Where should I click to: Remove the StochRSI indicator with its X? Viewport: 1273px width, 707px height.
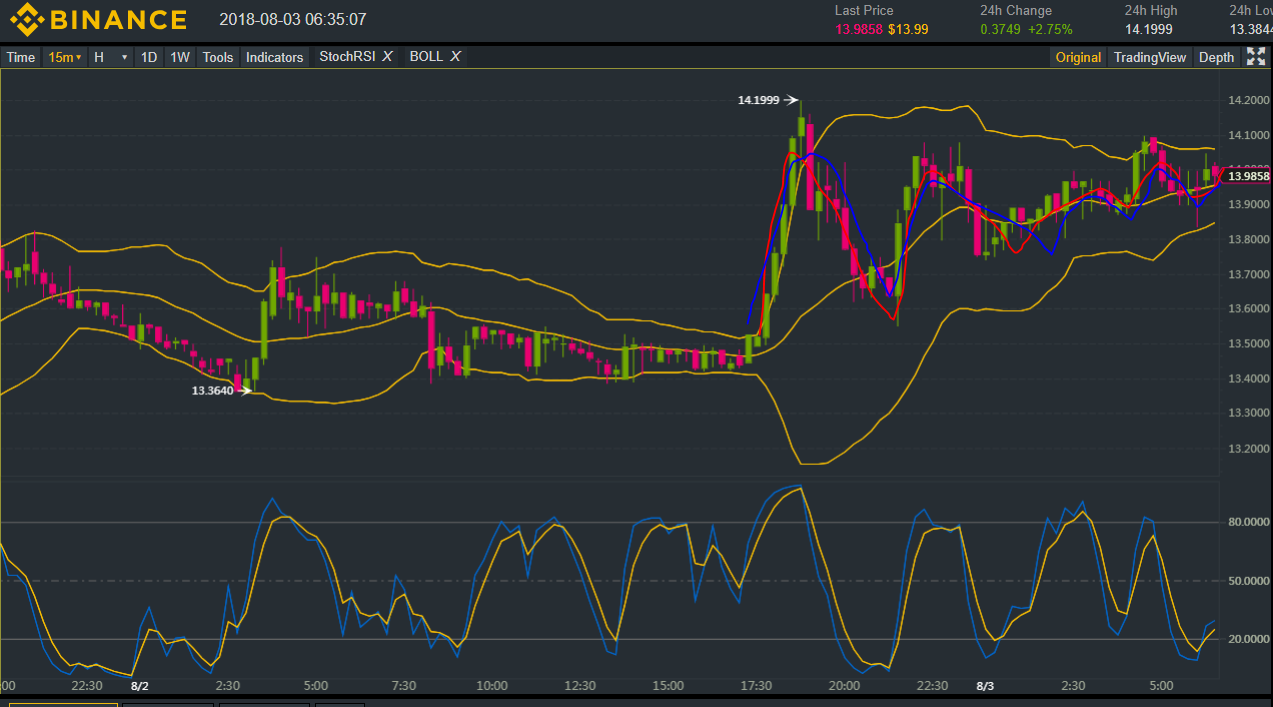pyautogui.click(x=387, y=56)
